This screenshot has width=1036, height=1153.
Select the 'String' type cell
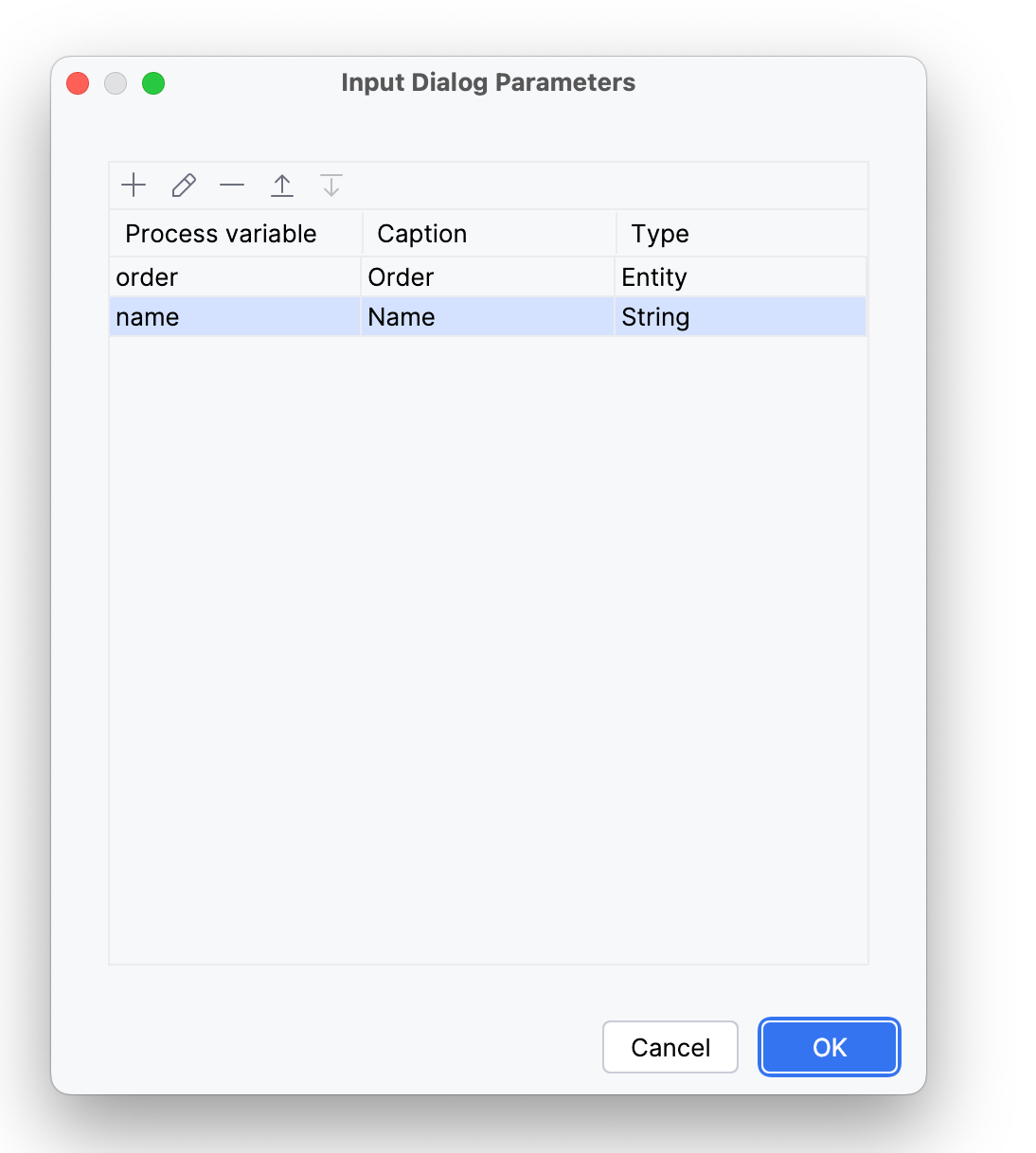[x=741, y=317]
